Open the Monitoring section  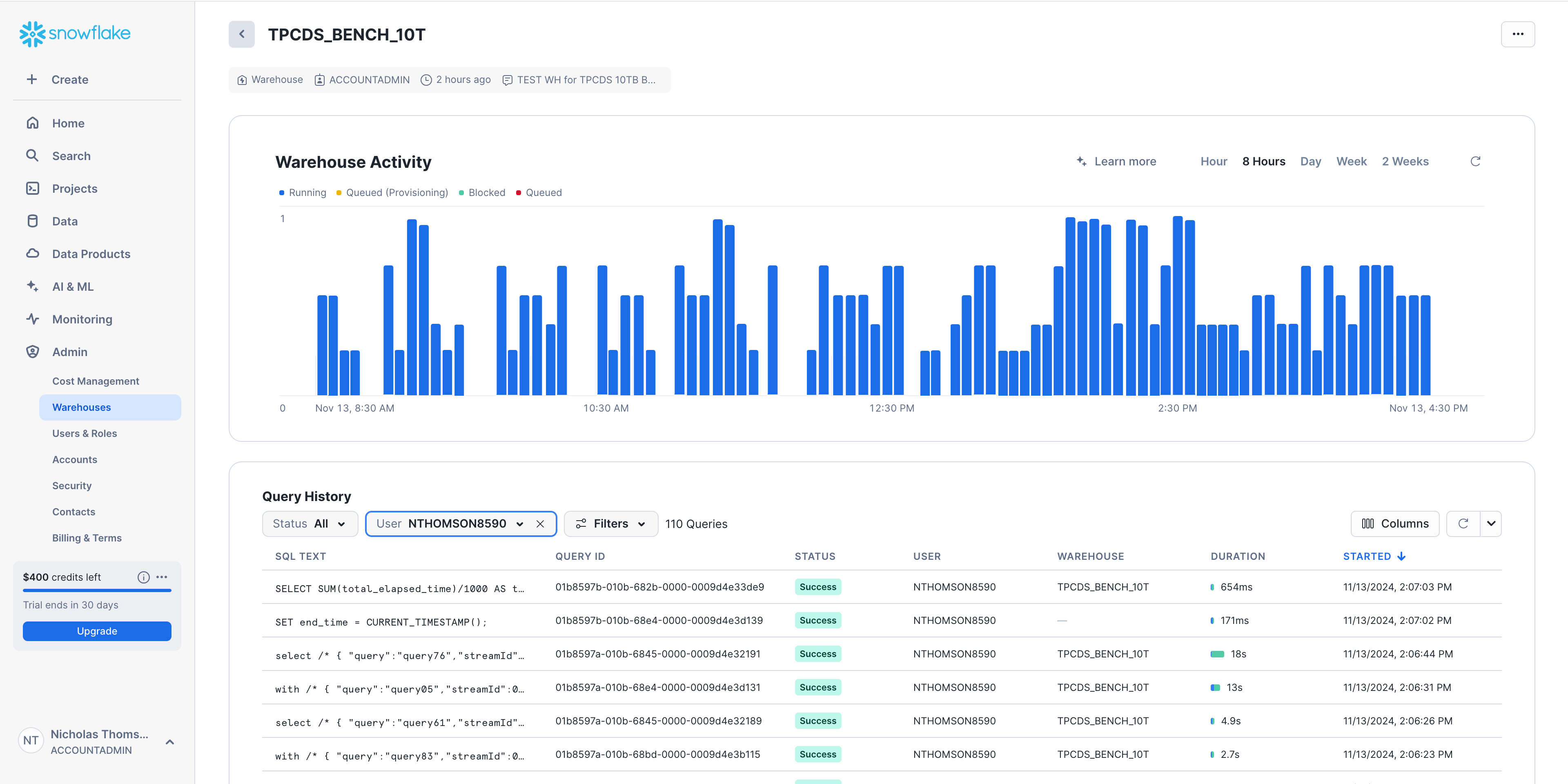(82, 318)
